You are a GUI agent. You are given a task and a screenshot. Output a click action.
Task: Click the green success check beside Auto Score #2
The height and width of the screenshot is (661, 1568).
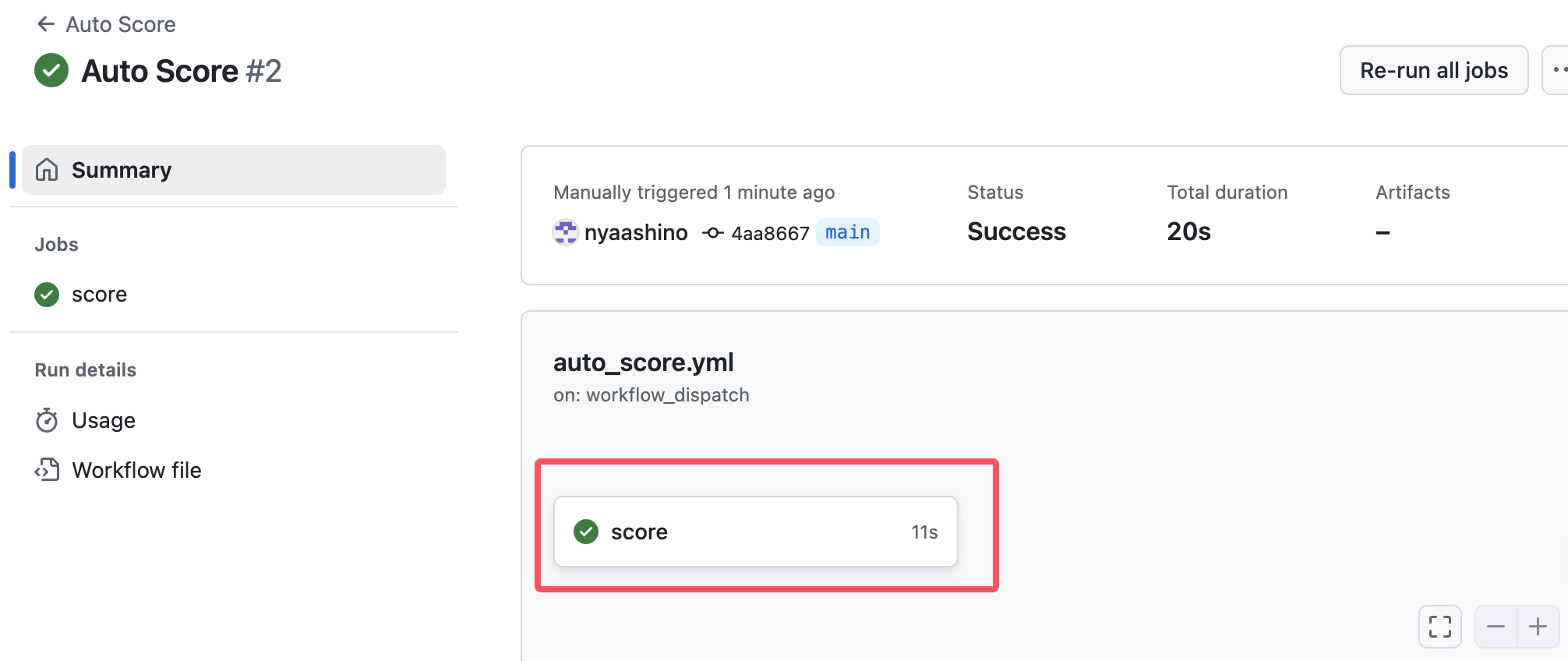tap(51, 70)
